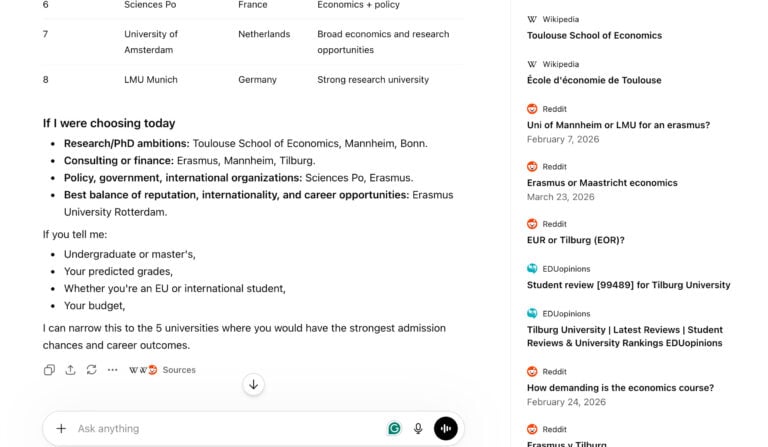Click the 'If I were choosing today' heading

tap(109, 123)
